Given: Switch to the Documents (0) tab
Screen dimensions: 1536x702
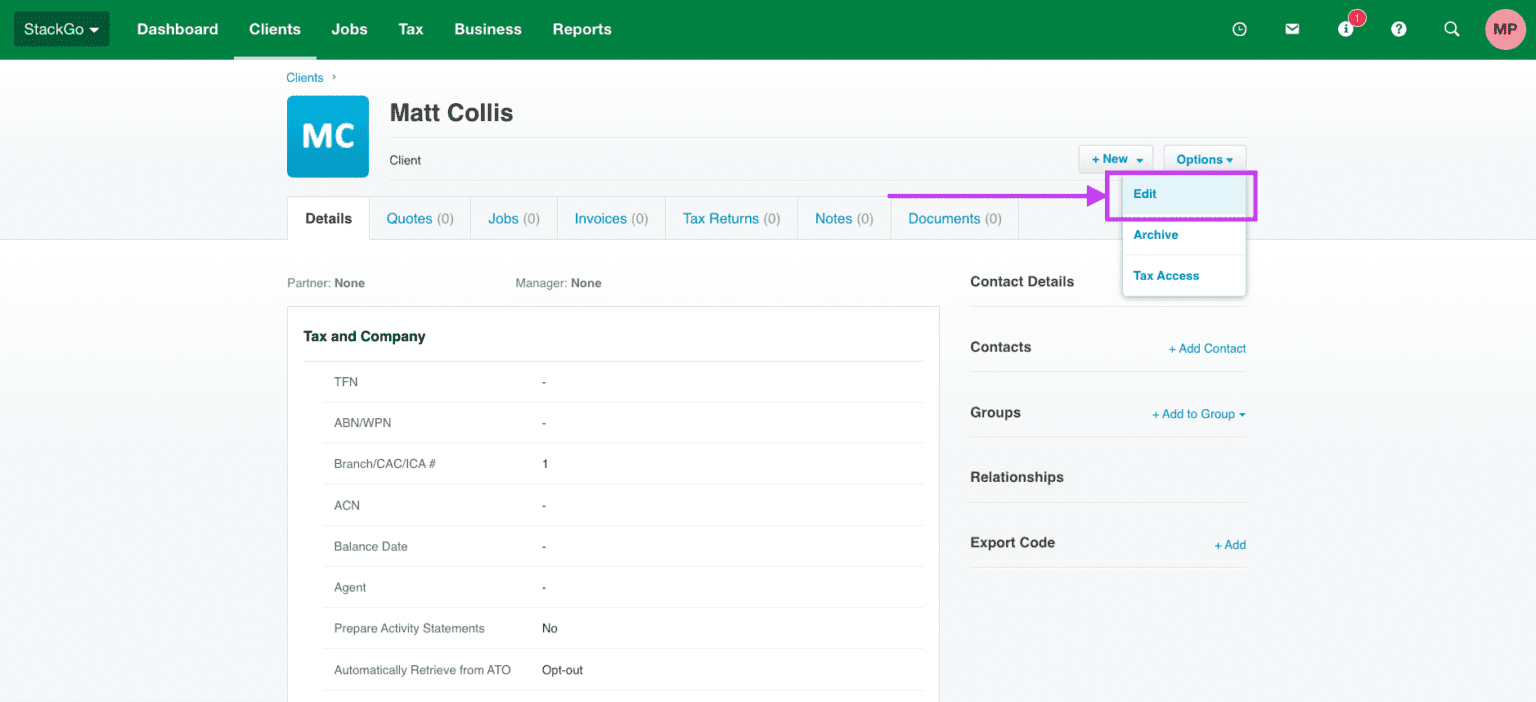Looking at the screenshot, I should (954, 218).
